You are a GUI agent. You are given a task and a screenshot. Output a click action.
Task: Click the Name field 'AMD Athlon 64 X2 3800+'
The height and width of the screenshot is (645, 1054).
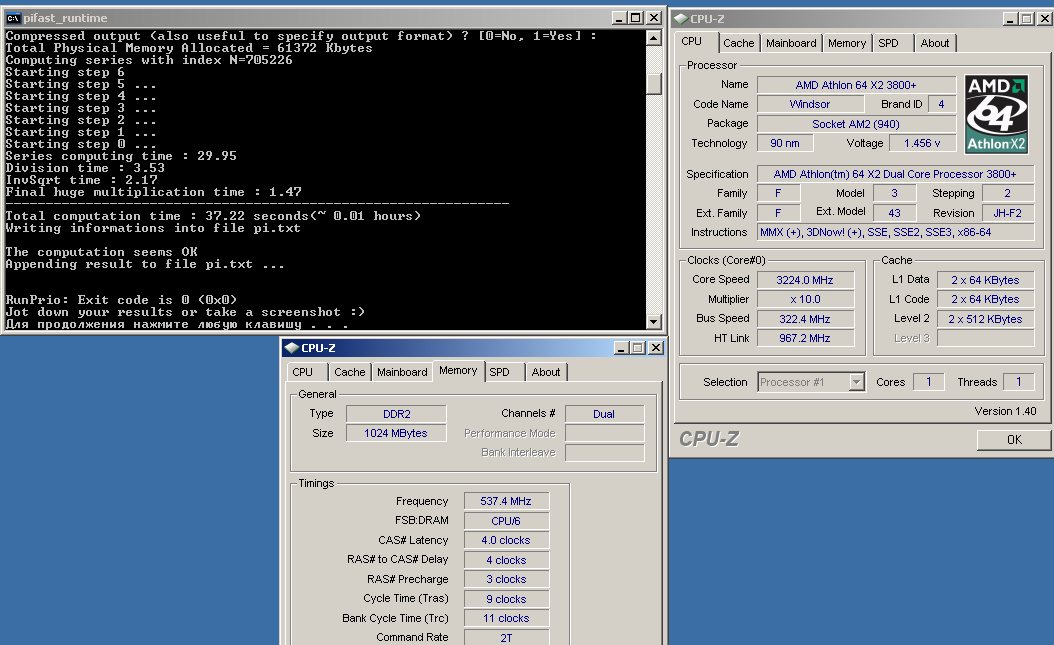[x=856, y=85]
